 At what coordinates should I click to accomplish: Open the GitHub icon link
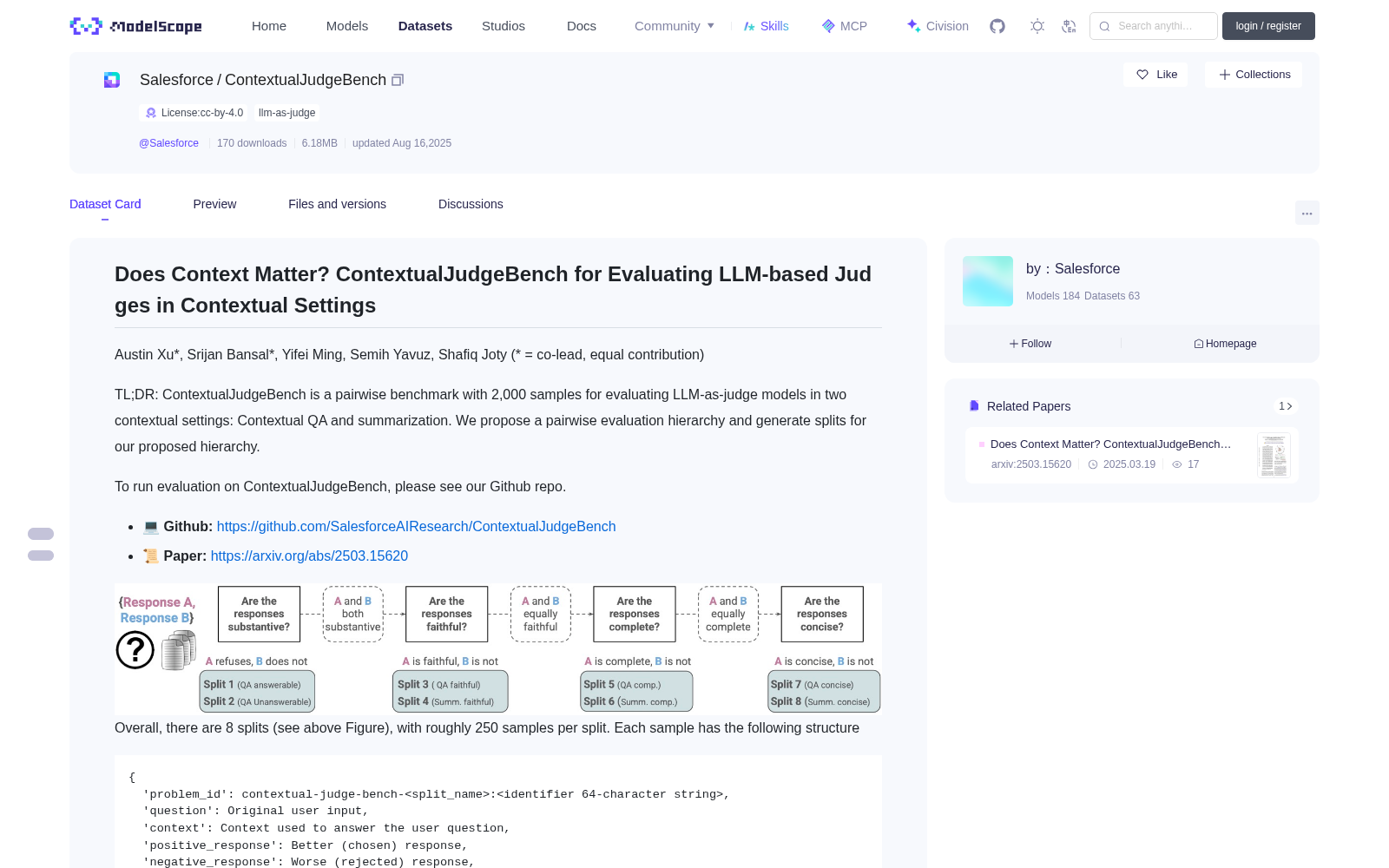point(997,26)
